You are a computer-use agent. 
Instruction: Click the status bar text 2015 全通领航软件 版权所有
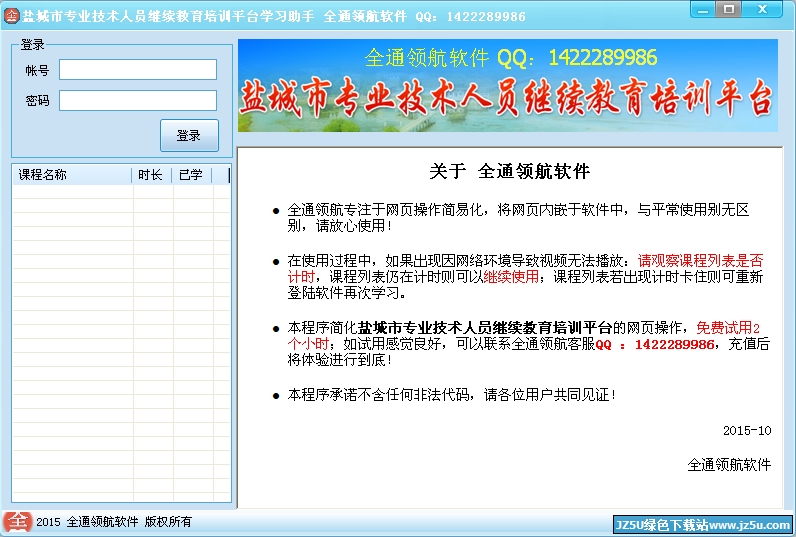tap(114, 522)
